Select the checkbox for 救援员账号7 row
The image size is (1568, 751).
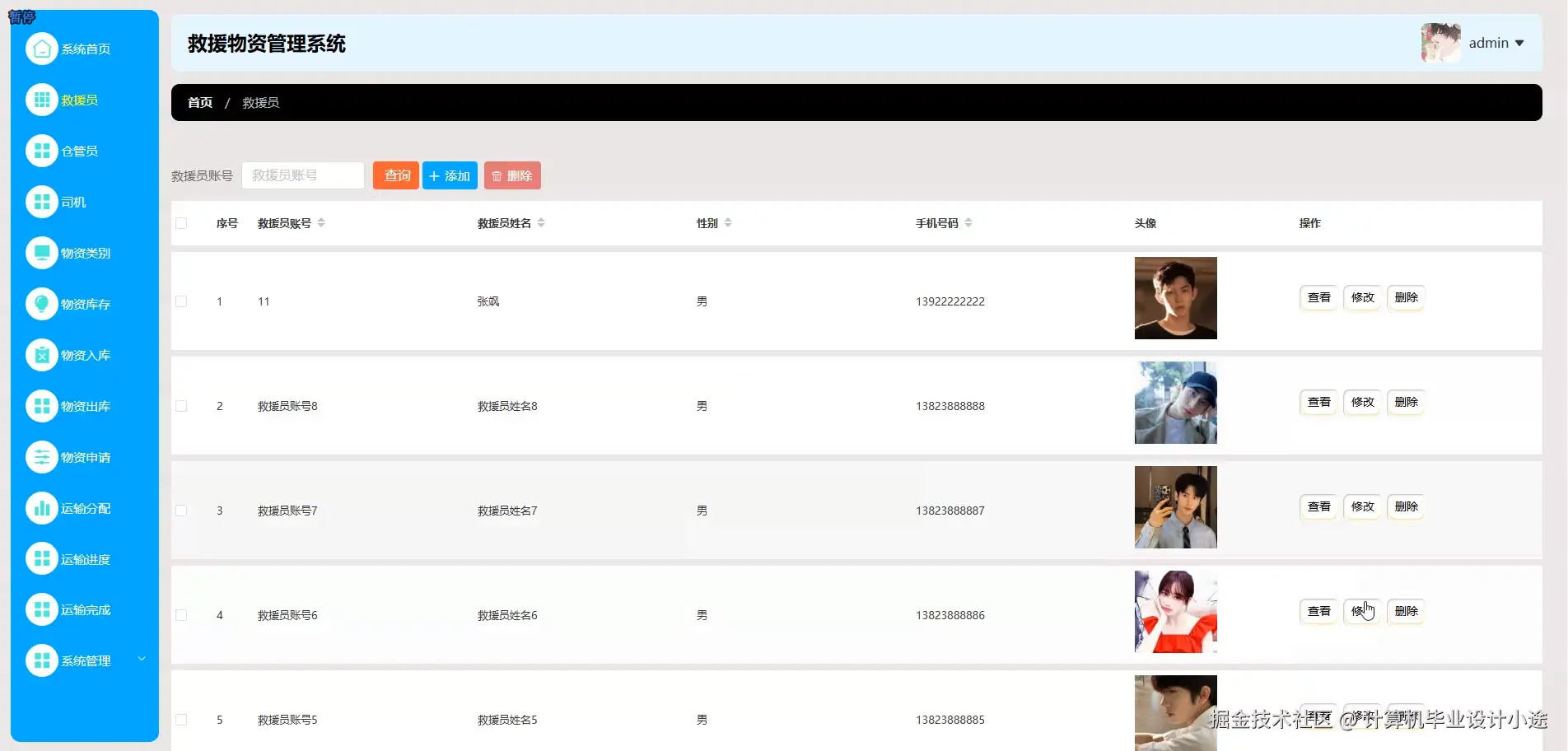pos(181,511)
